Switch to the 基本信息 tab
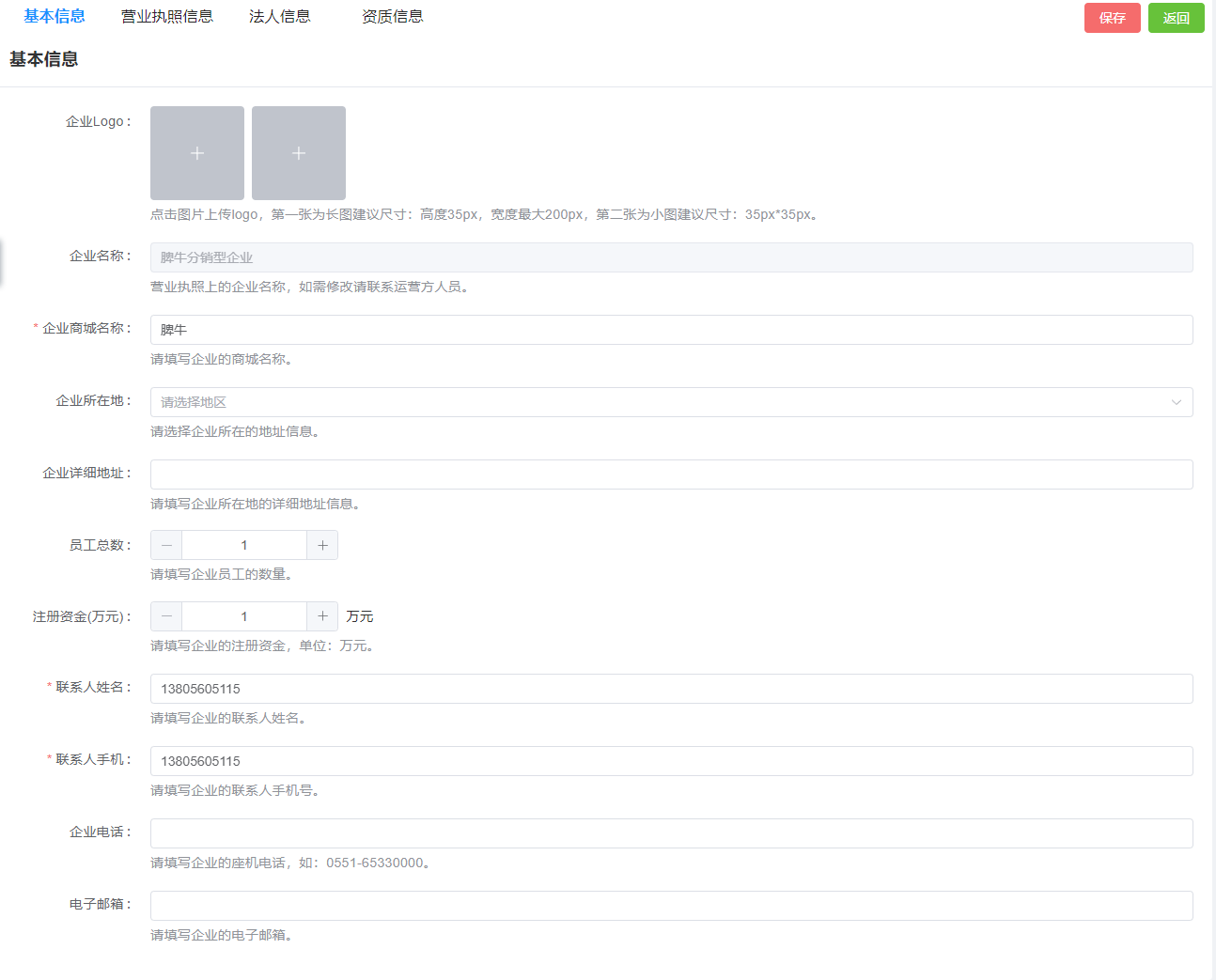This screenshot has height=980, width=1216. click(x=55, y=16)
